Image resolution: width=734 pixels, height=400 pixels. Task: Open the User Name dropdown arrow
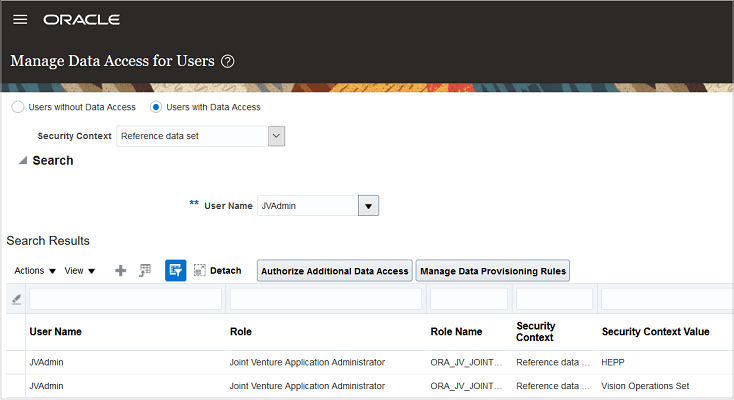pos(369,205)
